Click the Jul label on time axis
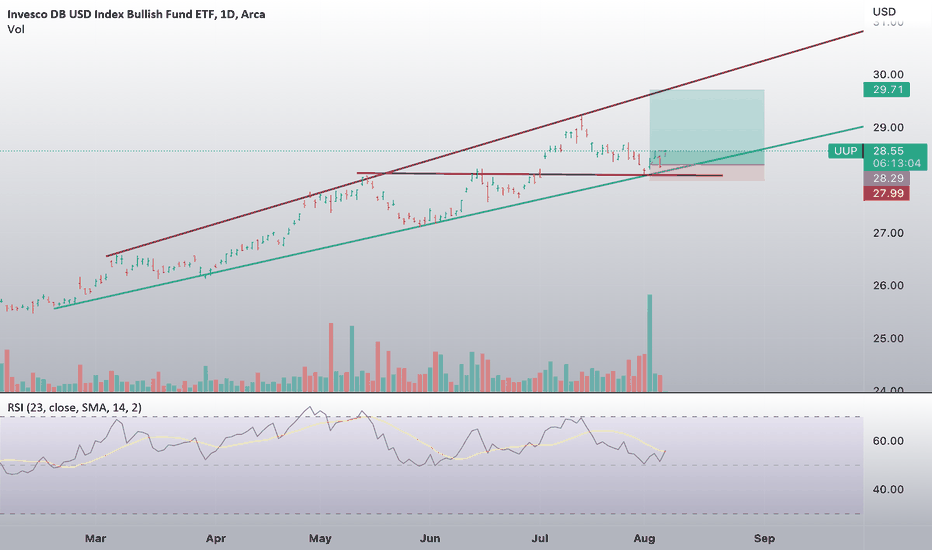This screenshot has height=550, width=932. (x=540, y=538)
